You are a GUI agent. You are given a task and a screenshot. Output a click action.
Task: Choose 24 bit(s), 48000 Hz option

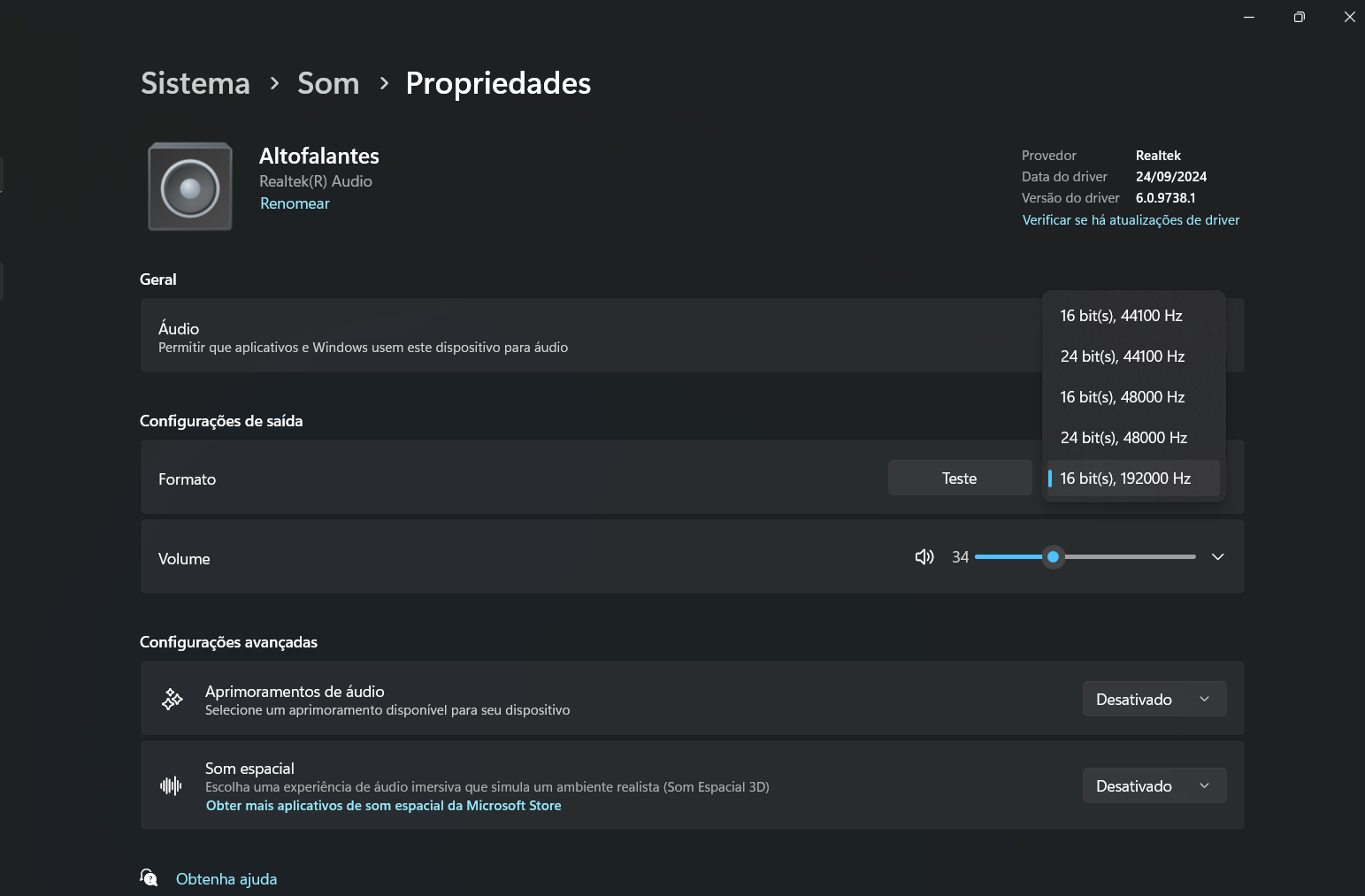click(1133, 438)
